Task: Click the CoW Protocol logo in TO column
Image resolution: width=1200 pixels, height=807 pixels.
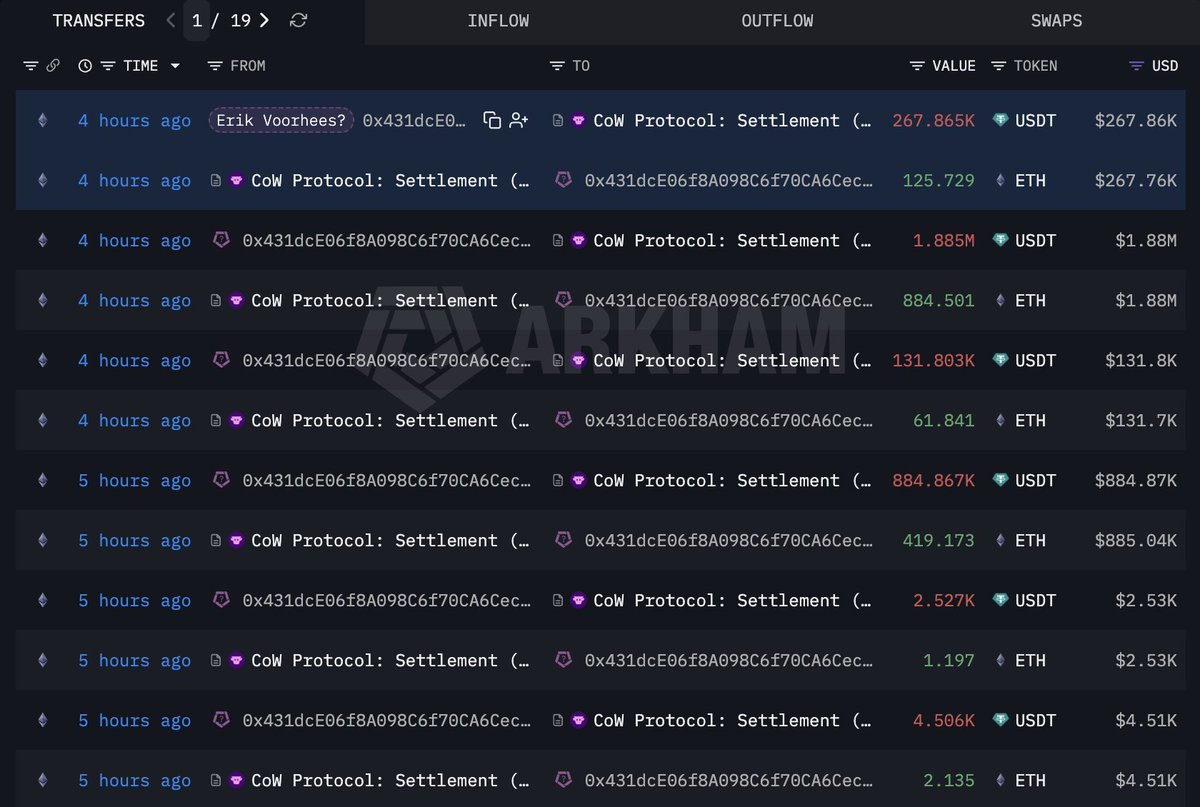Action: click(580, 120)
